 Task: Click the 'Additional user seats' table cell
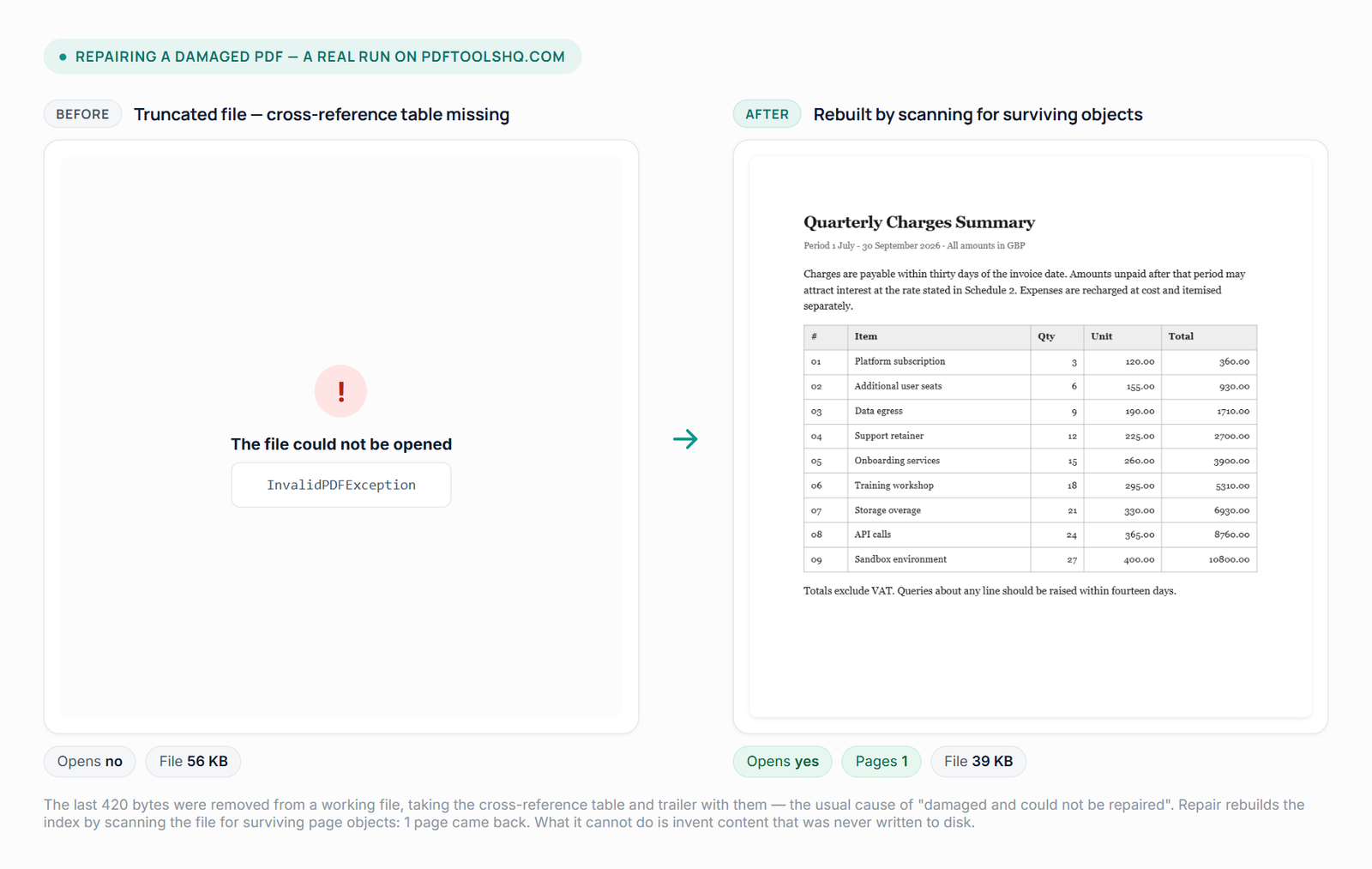(939, 386)
